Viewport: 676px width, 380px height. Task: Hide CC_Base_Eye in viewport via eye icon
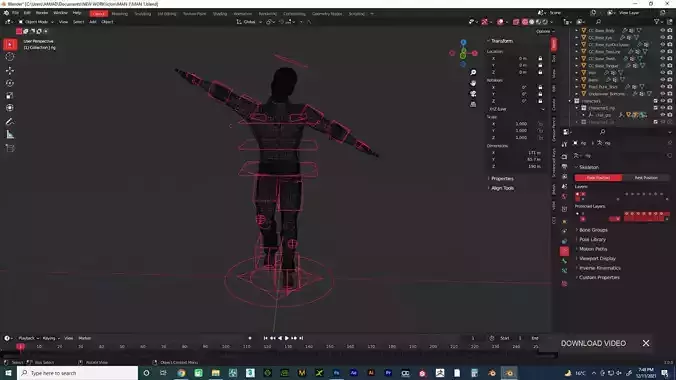click(663, 38)
